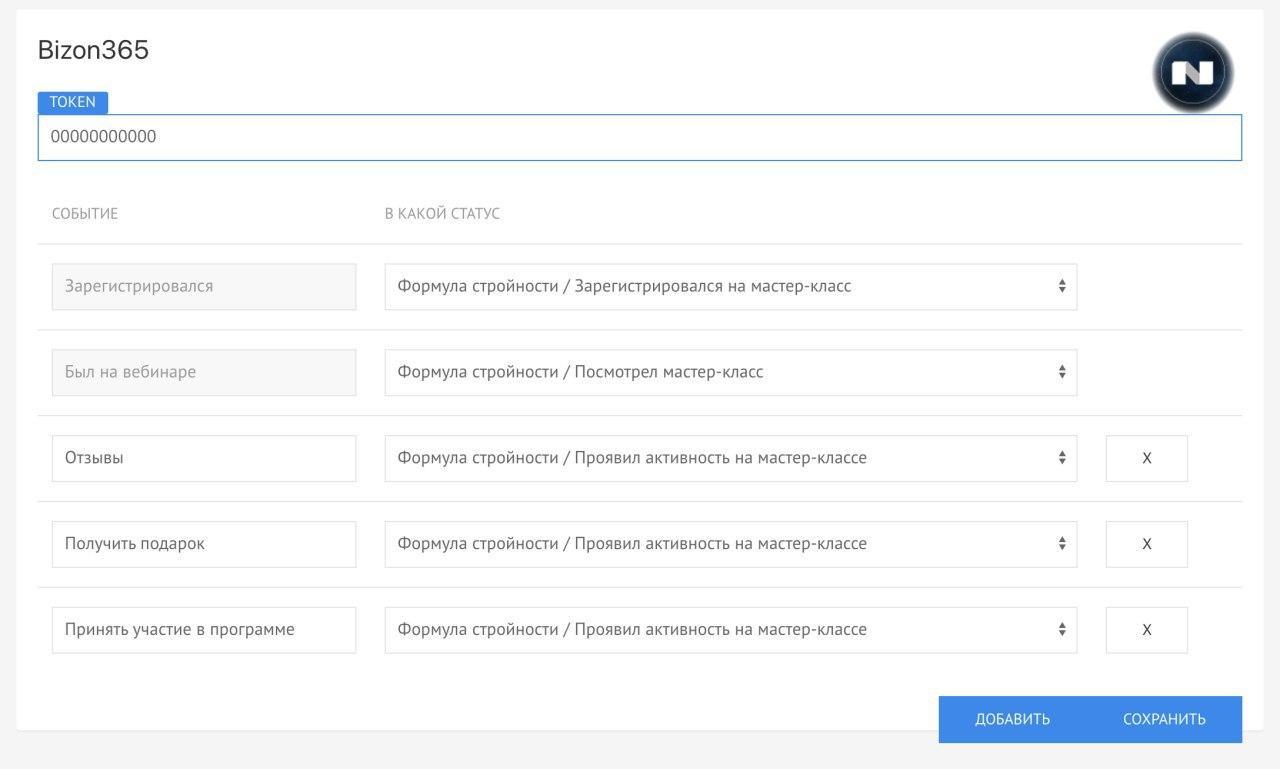
Task: Open status dropdown for Получить подарок row
Action: (x=731, y=544)
